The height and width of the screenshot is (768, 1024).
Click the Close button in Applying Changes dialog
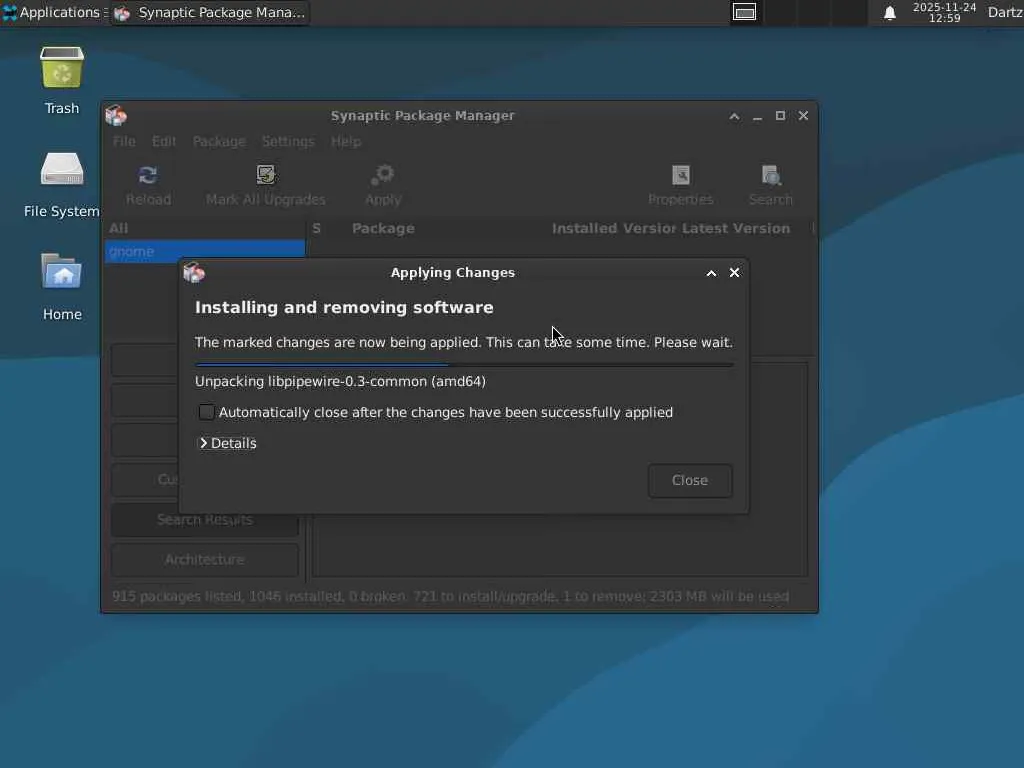pyautogui.click(x=690, y=481)
